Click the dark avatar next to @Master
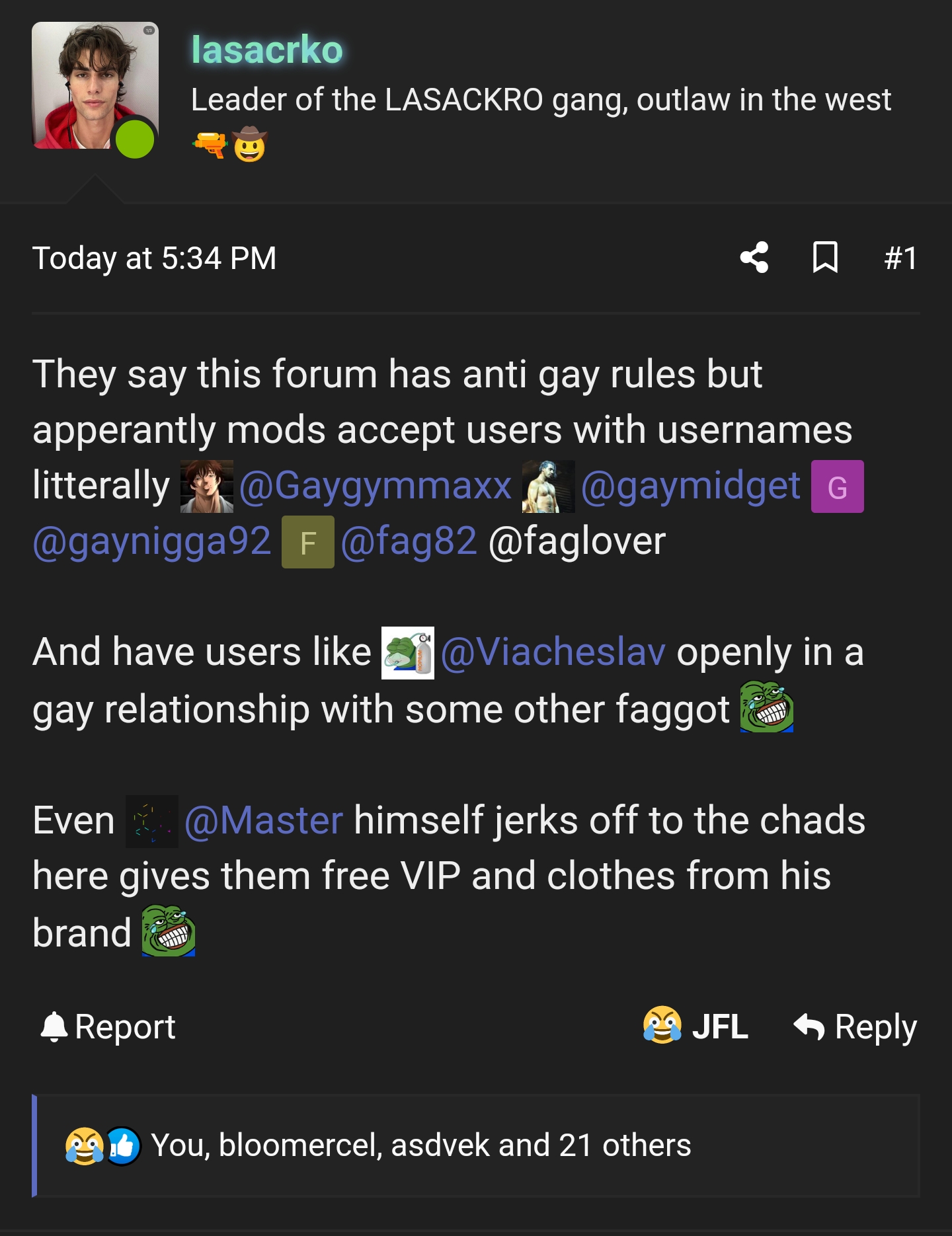 152,822
